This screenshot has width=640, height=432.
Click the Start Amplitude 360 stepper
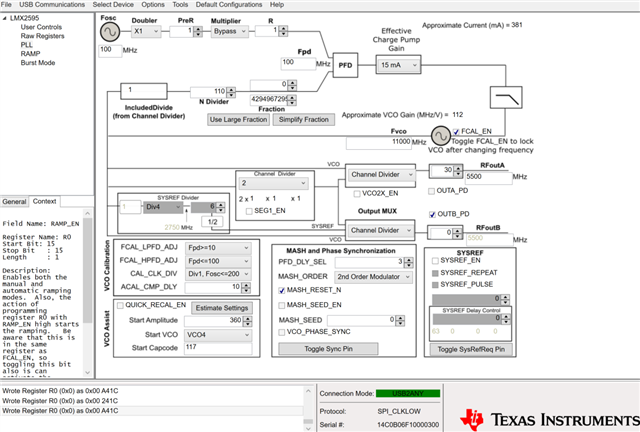[247, 321]
